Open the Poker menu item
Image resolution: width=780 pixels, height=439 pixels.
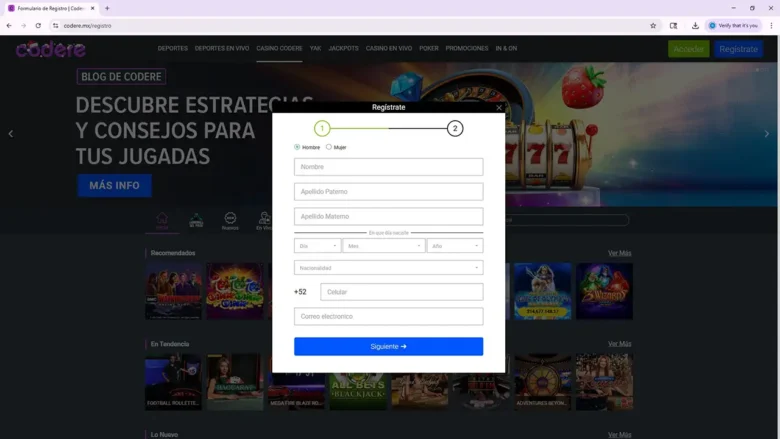pyautogui.click(x=429, y=49)
